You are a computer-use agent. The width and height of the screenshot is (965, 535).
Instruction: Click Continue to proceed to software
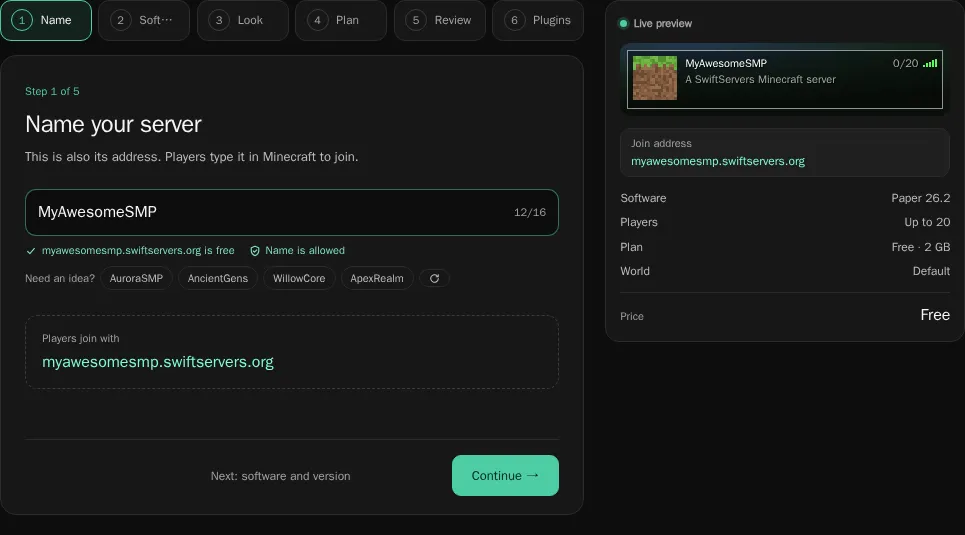tap(505, 475)
